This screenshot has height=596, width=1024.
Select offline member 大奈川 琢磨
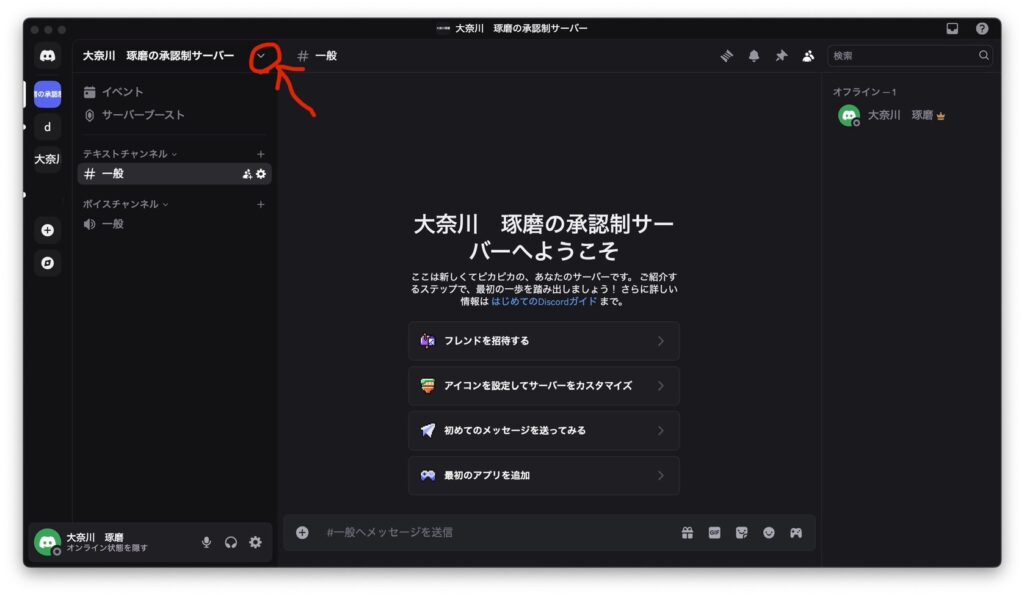coord(910,116)
